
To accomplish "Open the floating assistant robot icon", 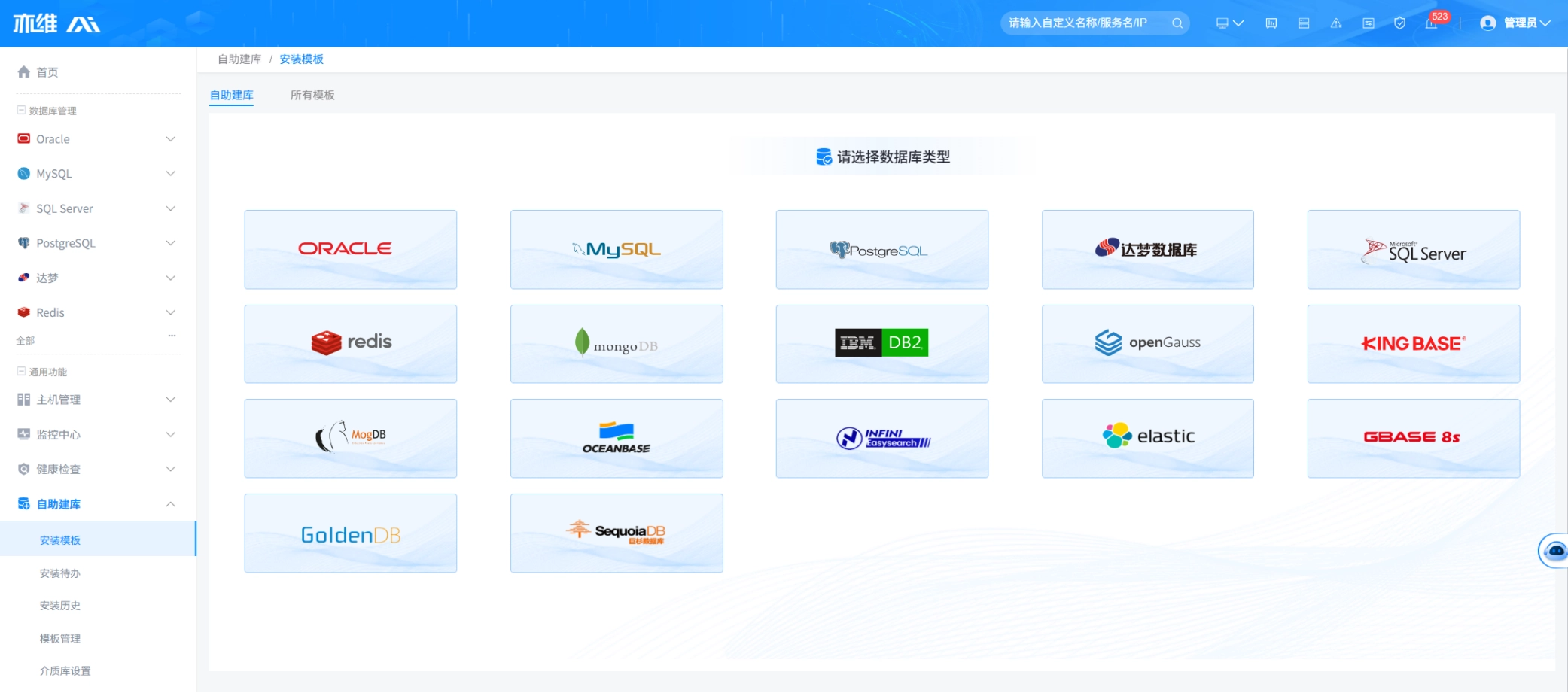I will [x=1554, y=551].
